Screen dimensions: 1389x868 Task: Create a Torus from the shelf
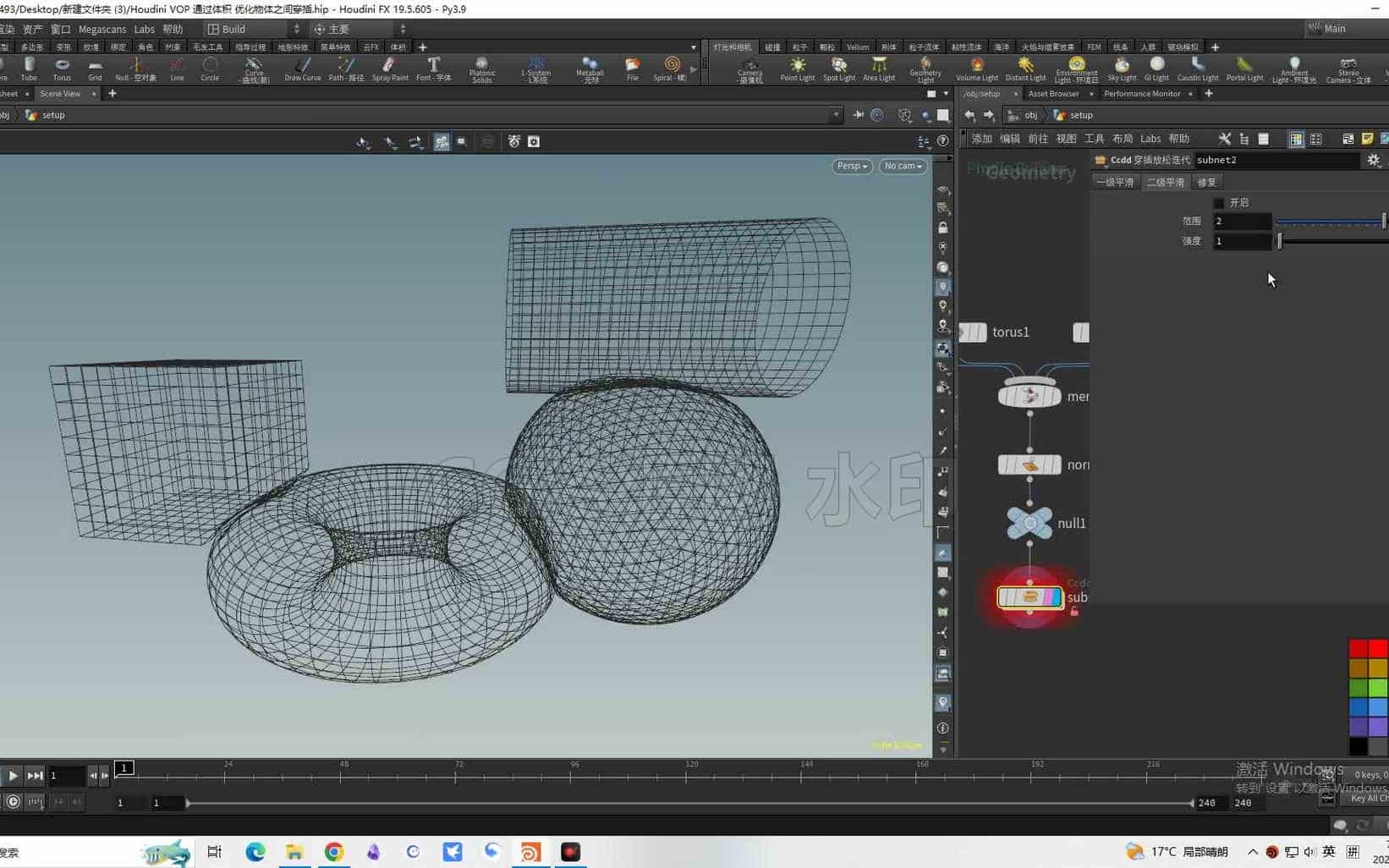pos(62,69)
